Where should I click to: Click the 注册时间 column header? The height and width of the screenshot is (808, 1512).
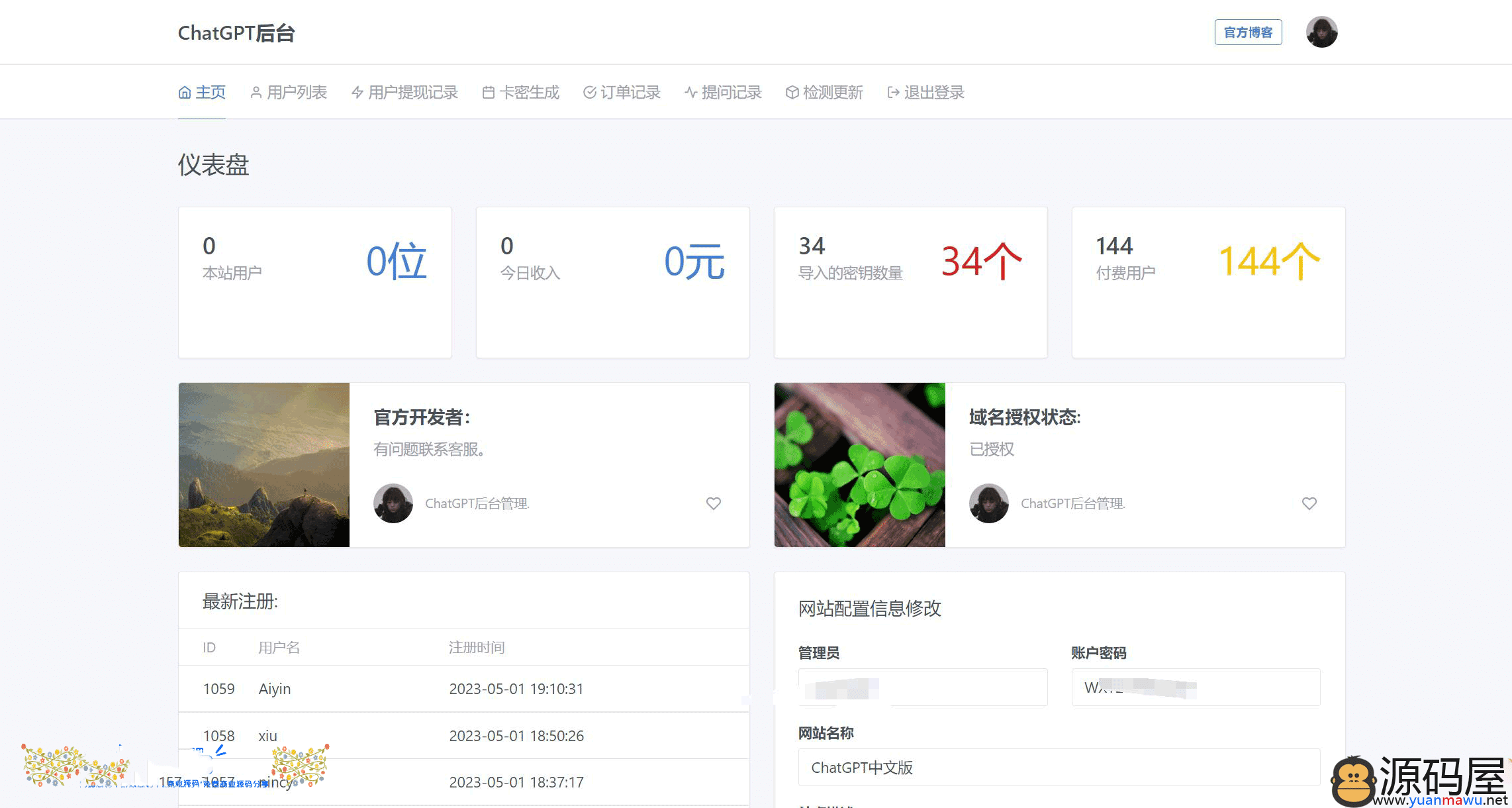click(477, 648)
